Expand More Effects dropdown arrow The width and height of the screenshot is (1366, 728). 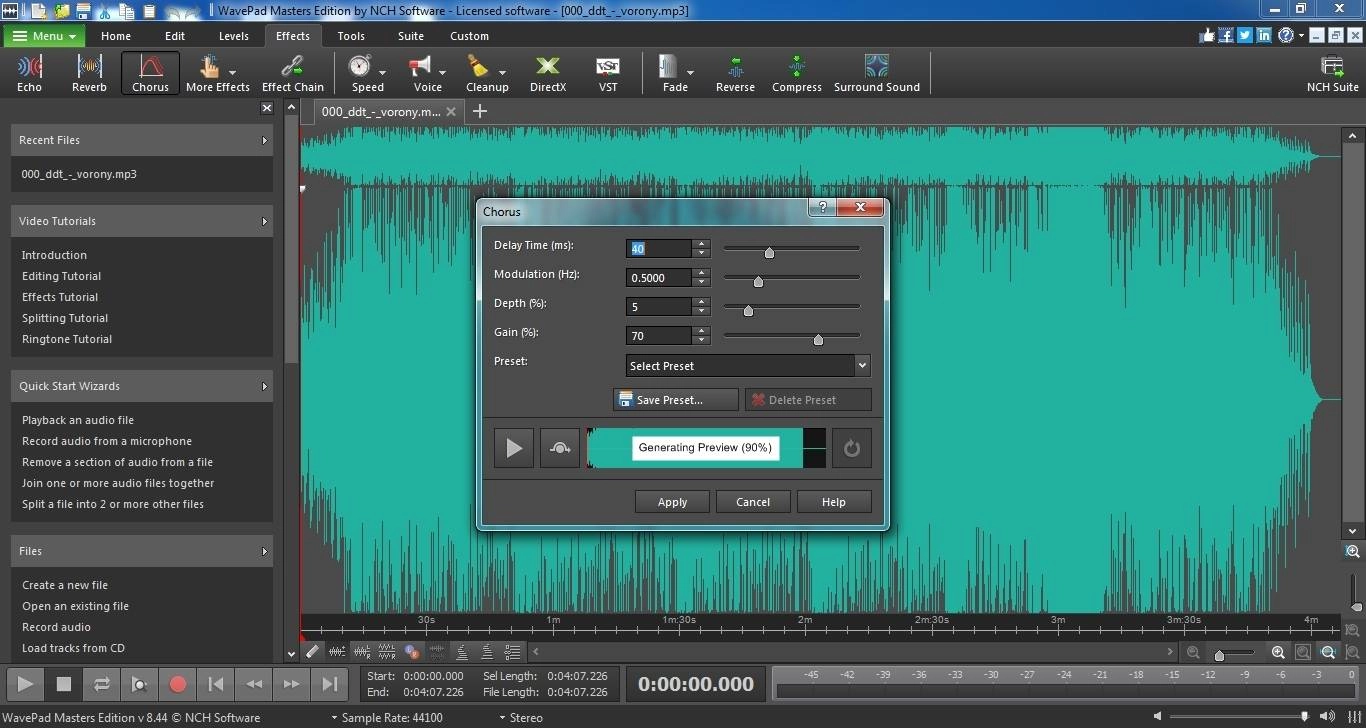232,72
